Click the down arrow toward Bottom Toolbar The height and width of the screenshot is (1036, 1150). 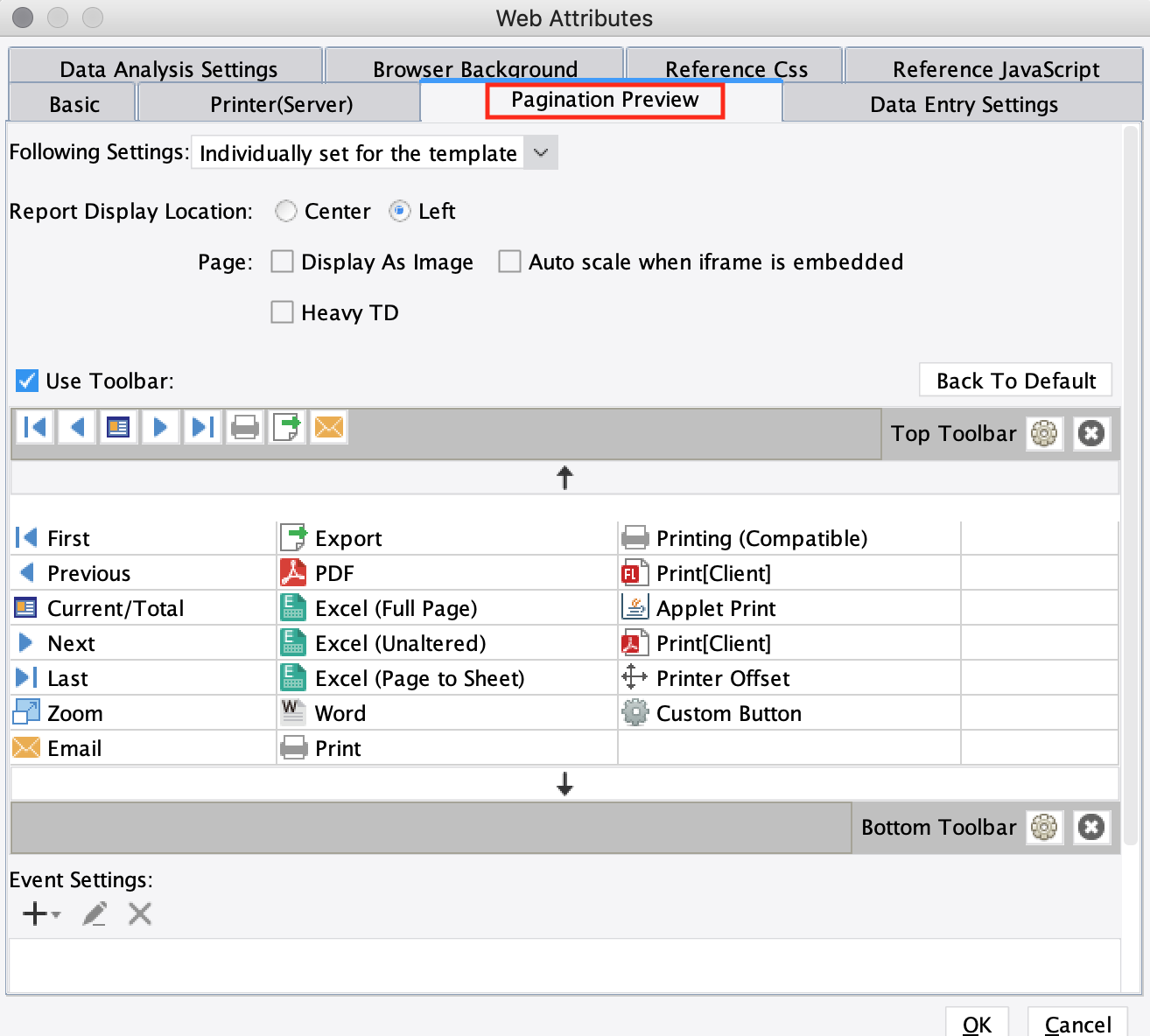click(x=564, y=784)
